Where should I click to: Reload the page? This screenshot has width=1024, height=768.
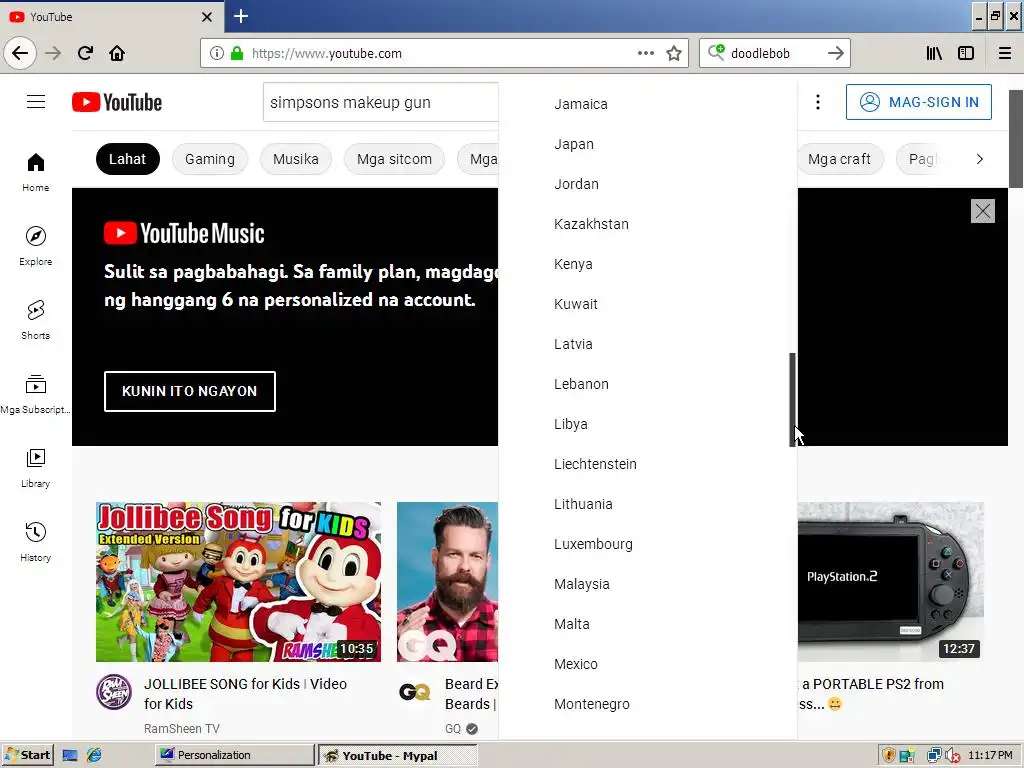[x=85, y=53]
